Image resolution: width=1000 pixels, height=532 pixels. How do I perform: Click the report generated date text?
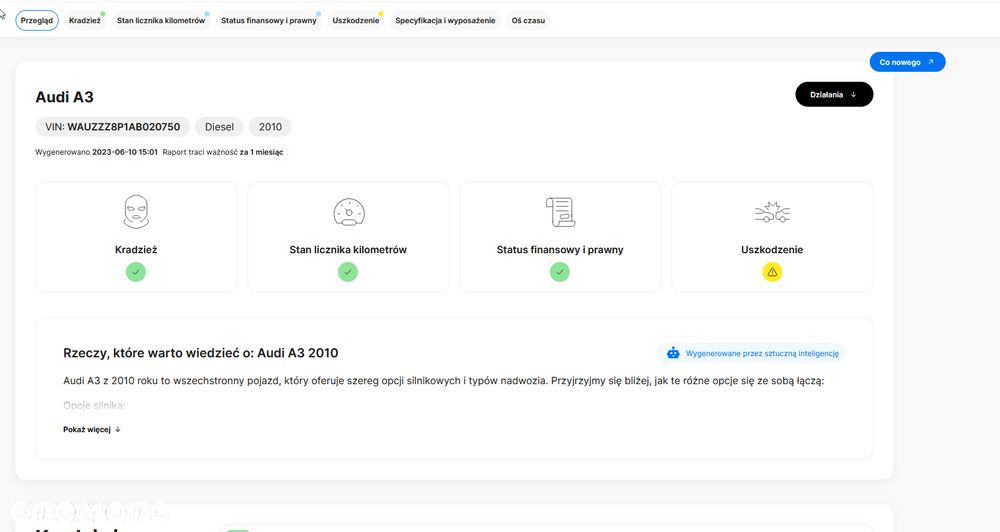pyautogui.click(x=96, y=152)
